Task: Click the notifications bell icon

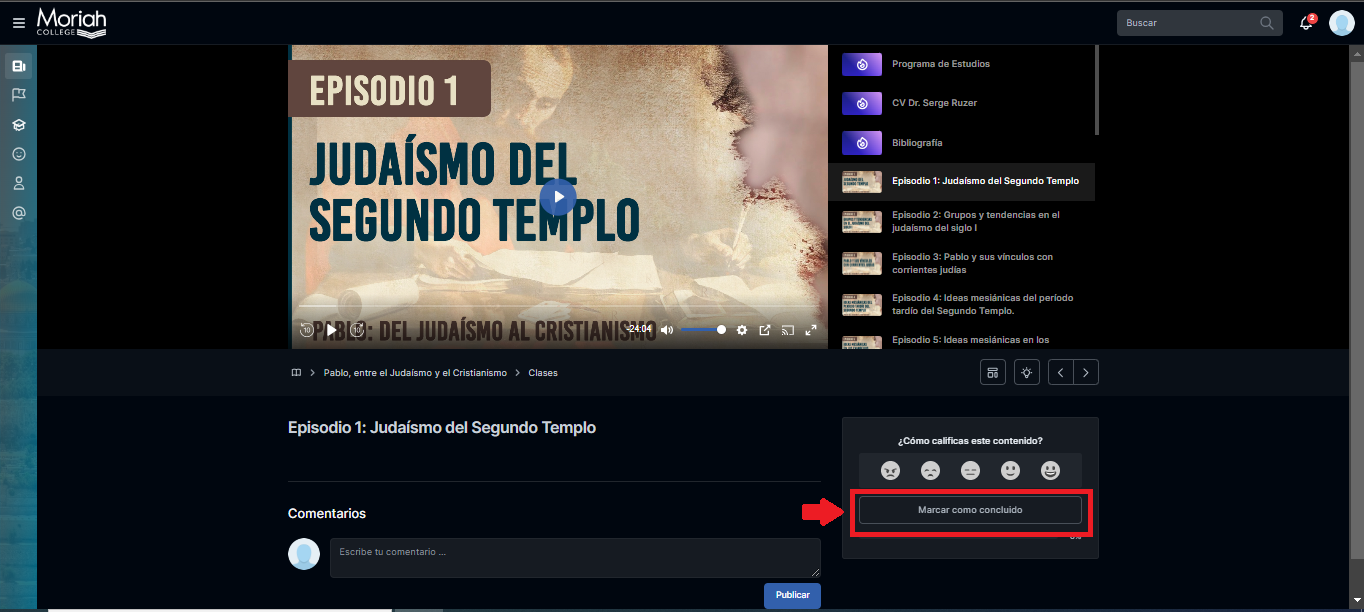Action: click(x=1306, y=23)
